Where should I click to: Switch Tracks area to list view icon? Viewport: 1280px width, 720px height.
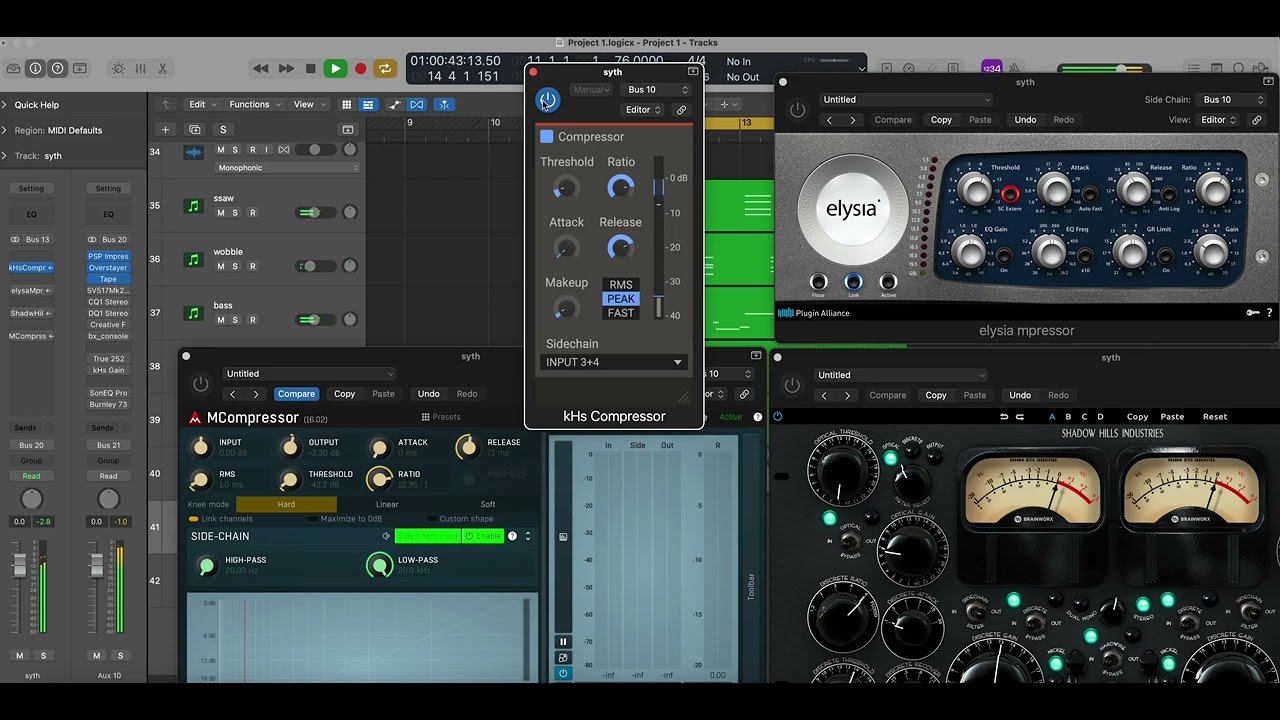click(368, 104)
